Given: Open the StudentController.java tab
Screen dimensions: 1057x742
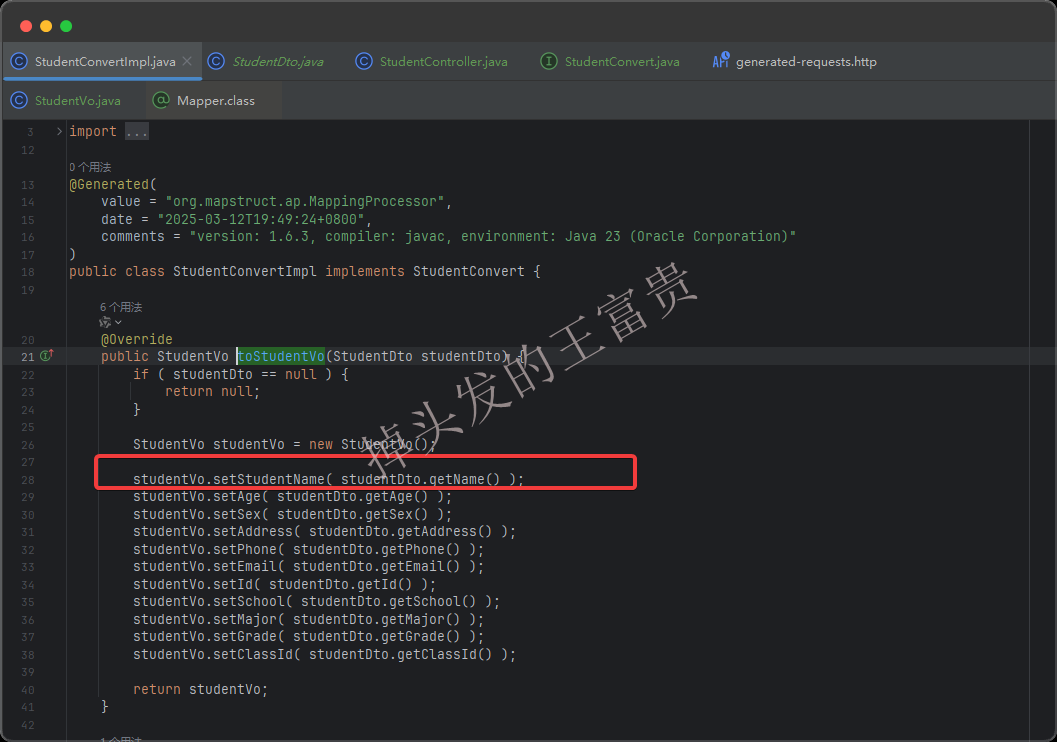Looking at the screenshot, I should coord(443,62).
